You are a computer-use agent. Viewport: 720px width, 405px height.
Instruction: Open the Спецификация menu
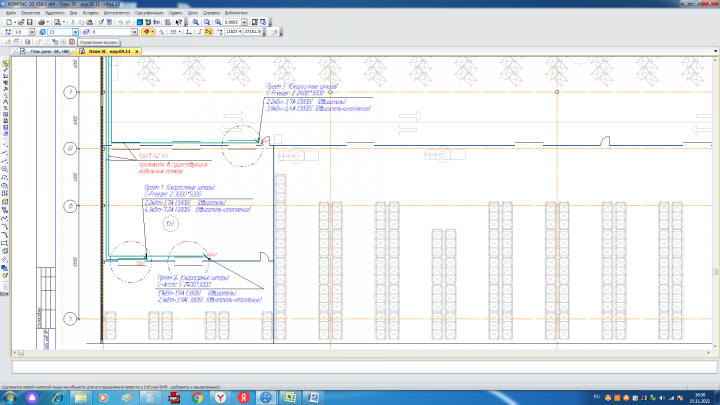click(149, 13)
